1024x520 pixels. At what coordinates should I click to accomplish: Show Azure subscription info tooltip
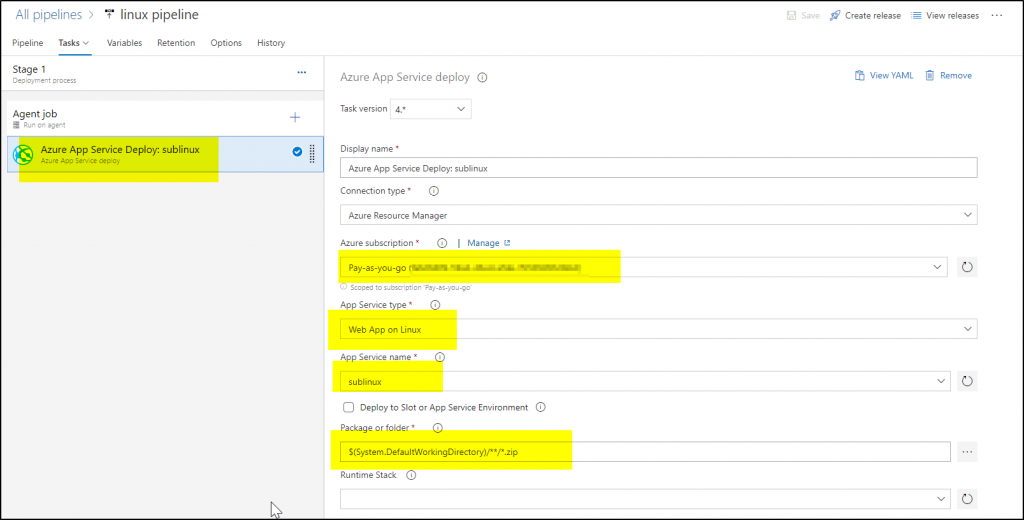click(442, 243)
